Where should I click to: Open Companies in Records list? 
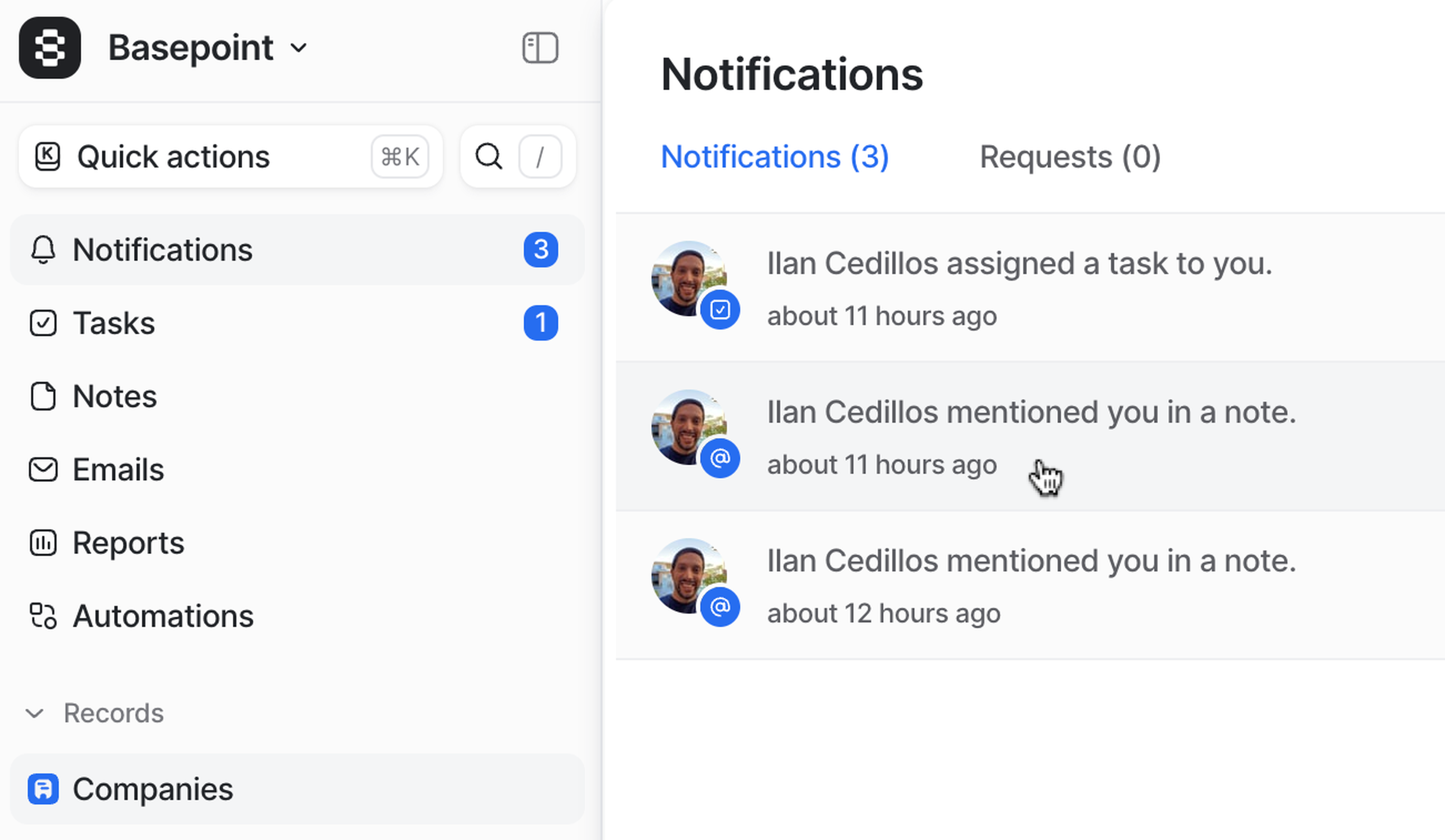(152, 789)
